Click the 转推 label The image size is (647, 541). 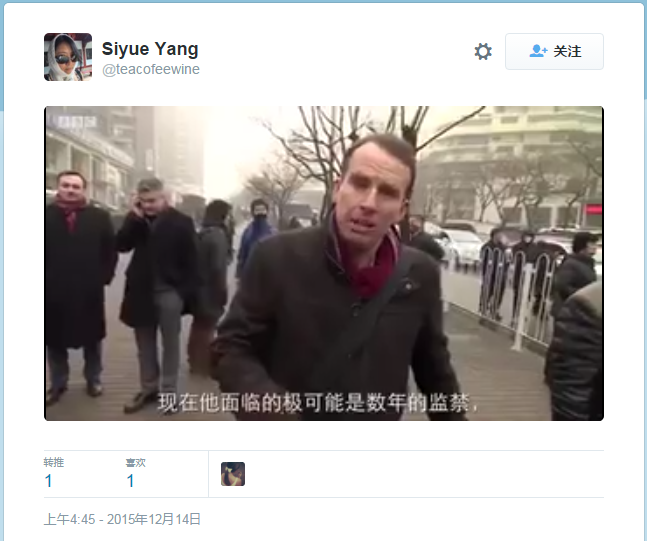tap(54, 462)
